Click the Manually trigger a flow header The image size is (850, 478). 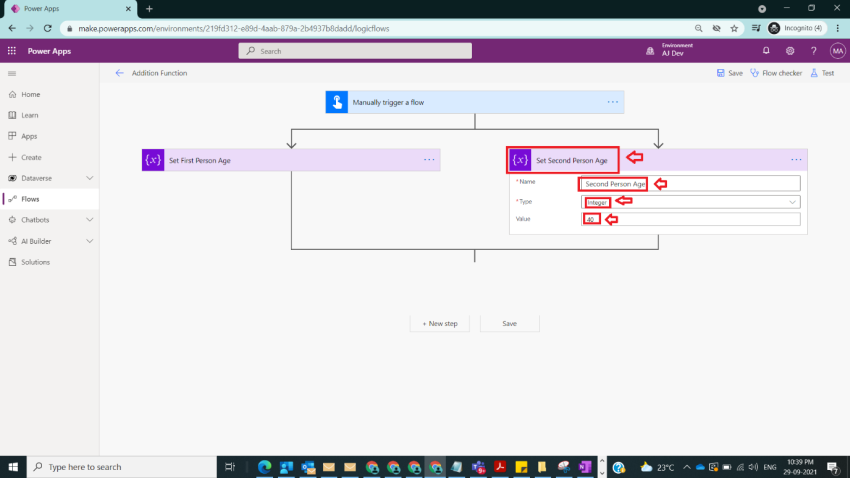[x=475, y=102]
